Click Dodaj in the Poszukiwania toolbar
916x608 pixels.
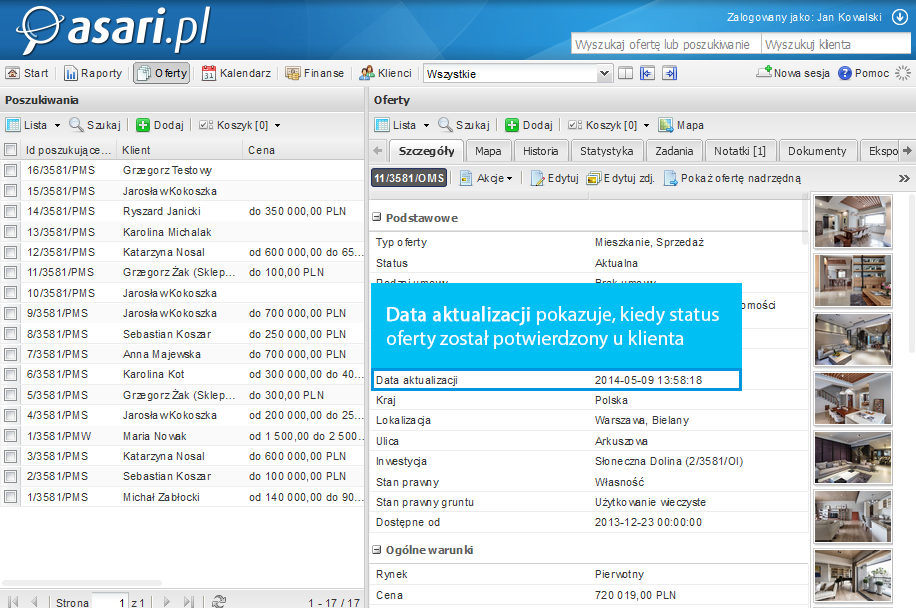(159, 125)
